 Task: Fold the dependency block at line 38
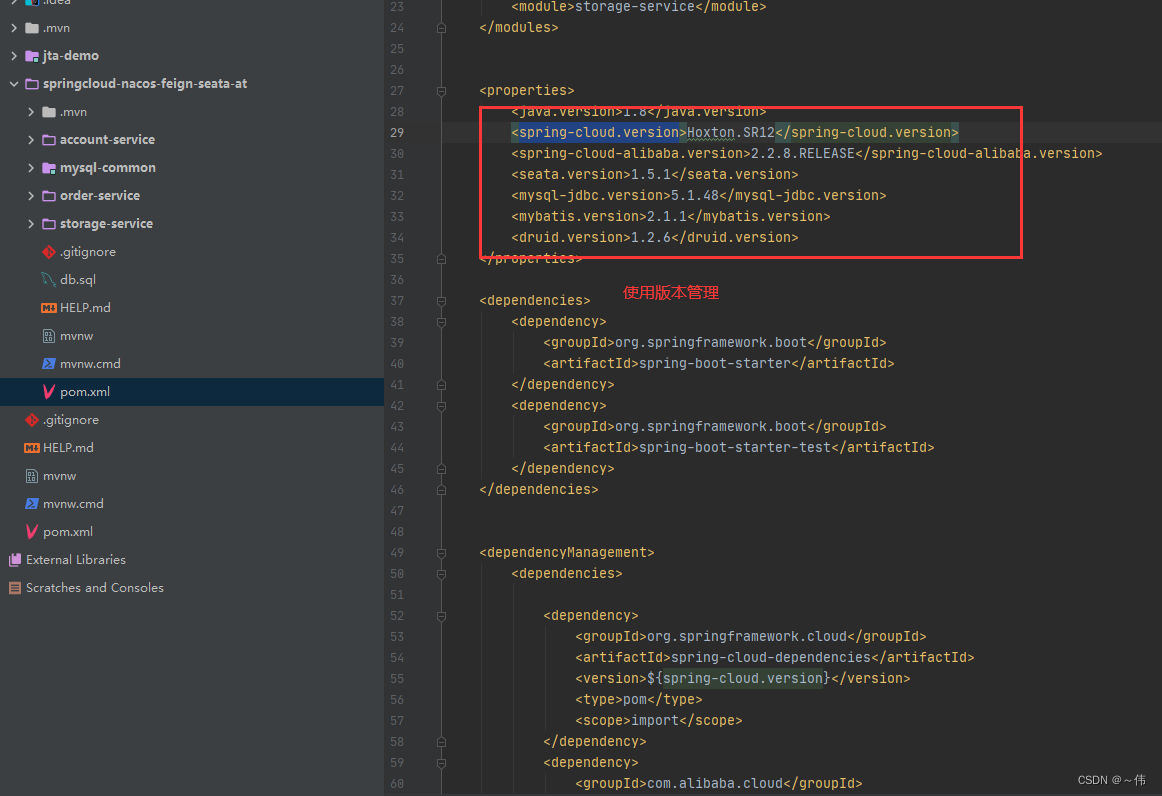click(441, 322)
